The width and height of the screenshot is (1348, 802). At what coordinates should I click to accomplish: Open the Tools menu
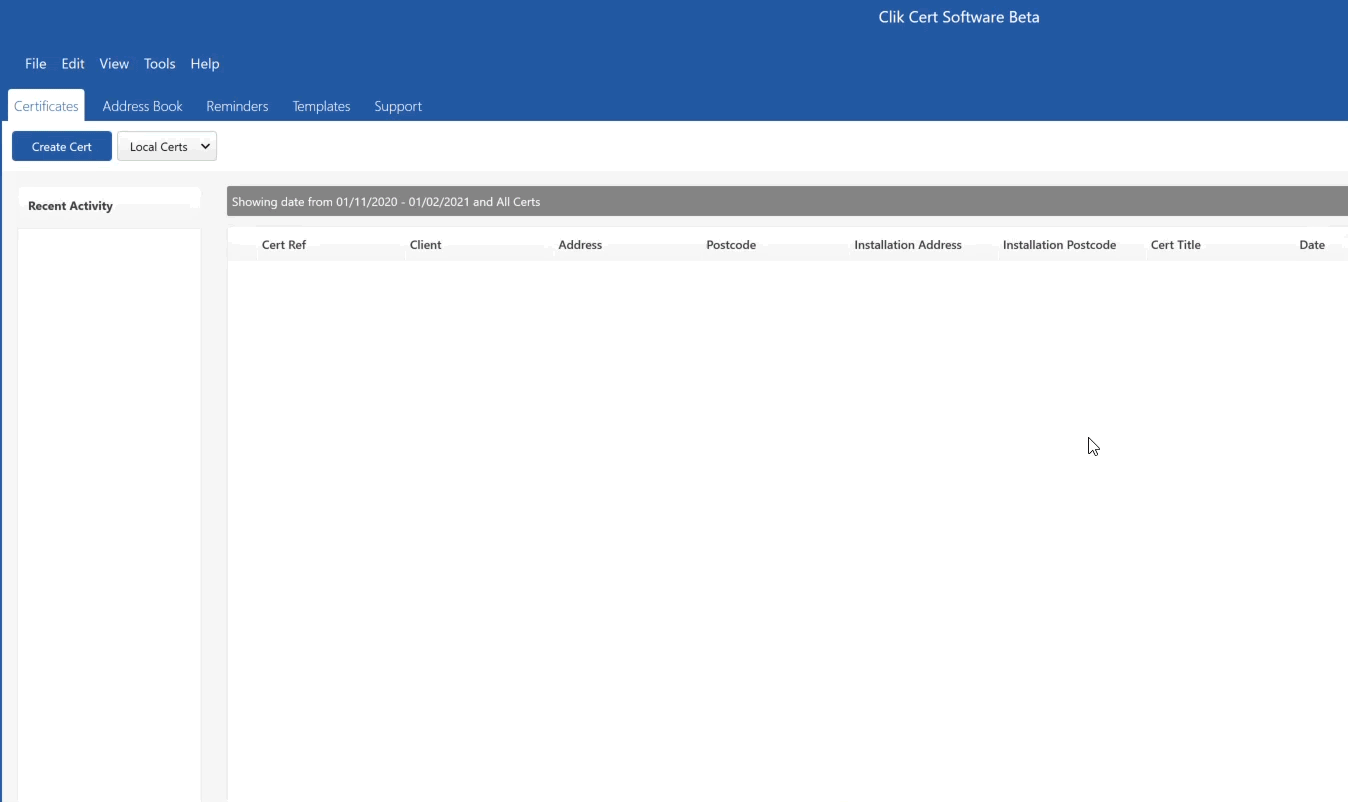click(159, 63)
